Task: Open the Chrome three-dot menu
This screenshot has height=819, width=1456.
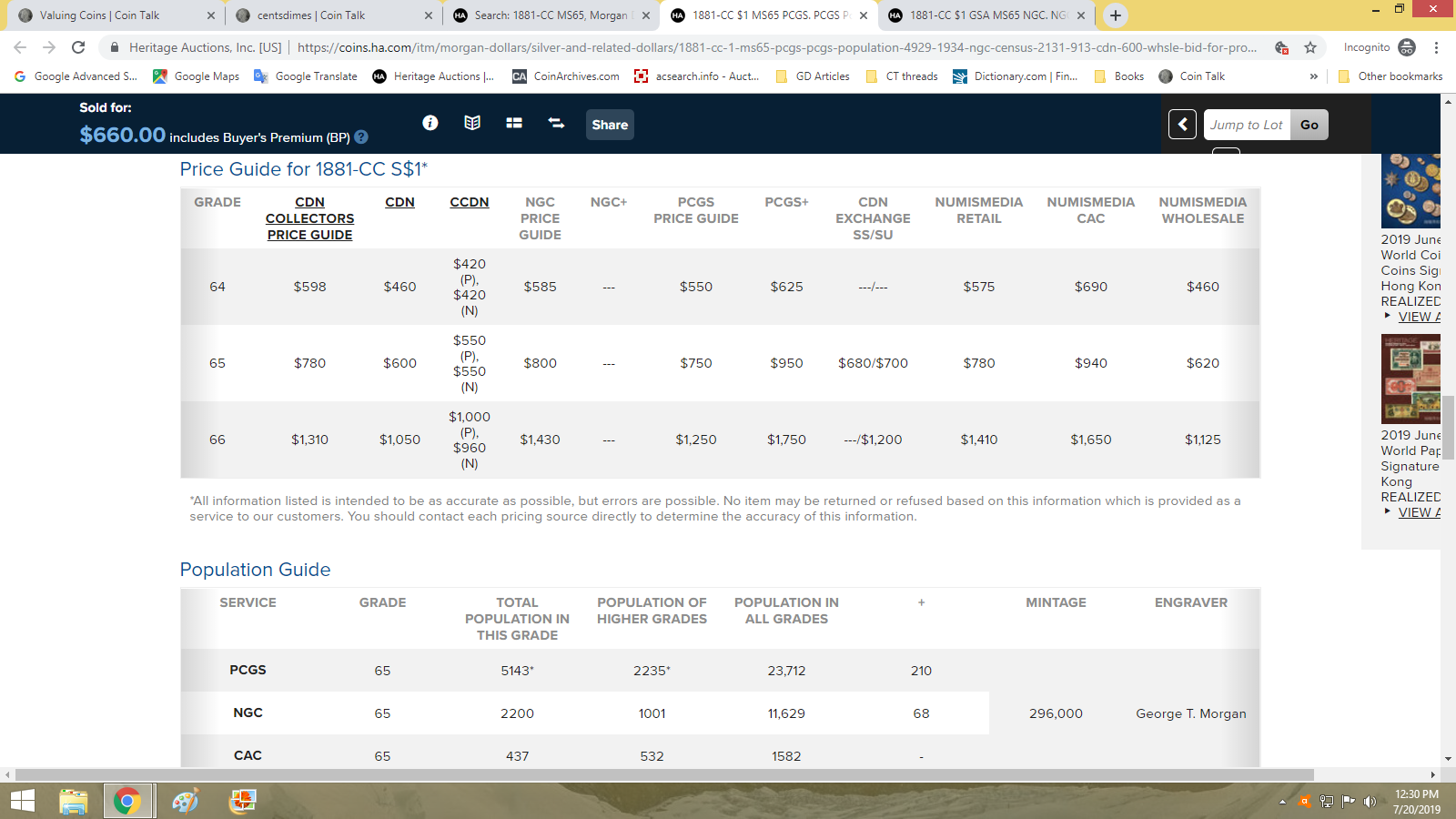Action: (x=1436, y=47)
